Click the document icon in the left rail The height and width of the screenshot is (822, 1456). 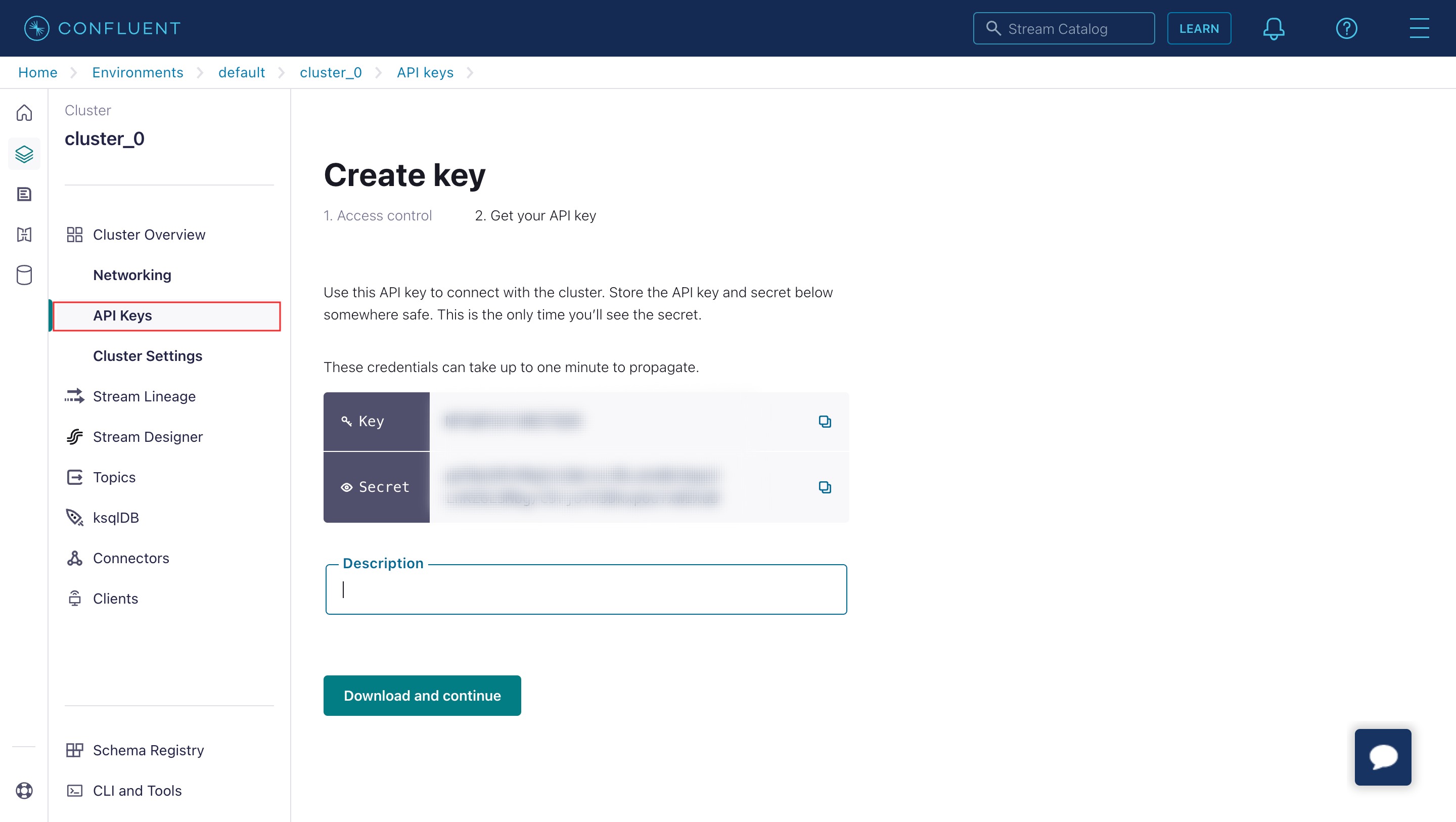(24, 194)
